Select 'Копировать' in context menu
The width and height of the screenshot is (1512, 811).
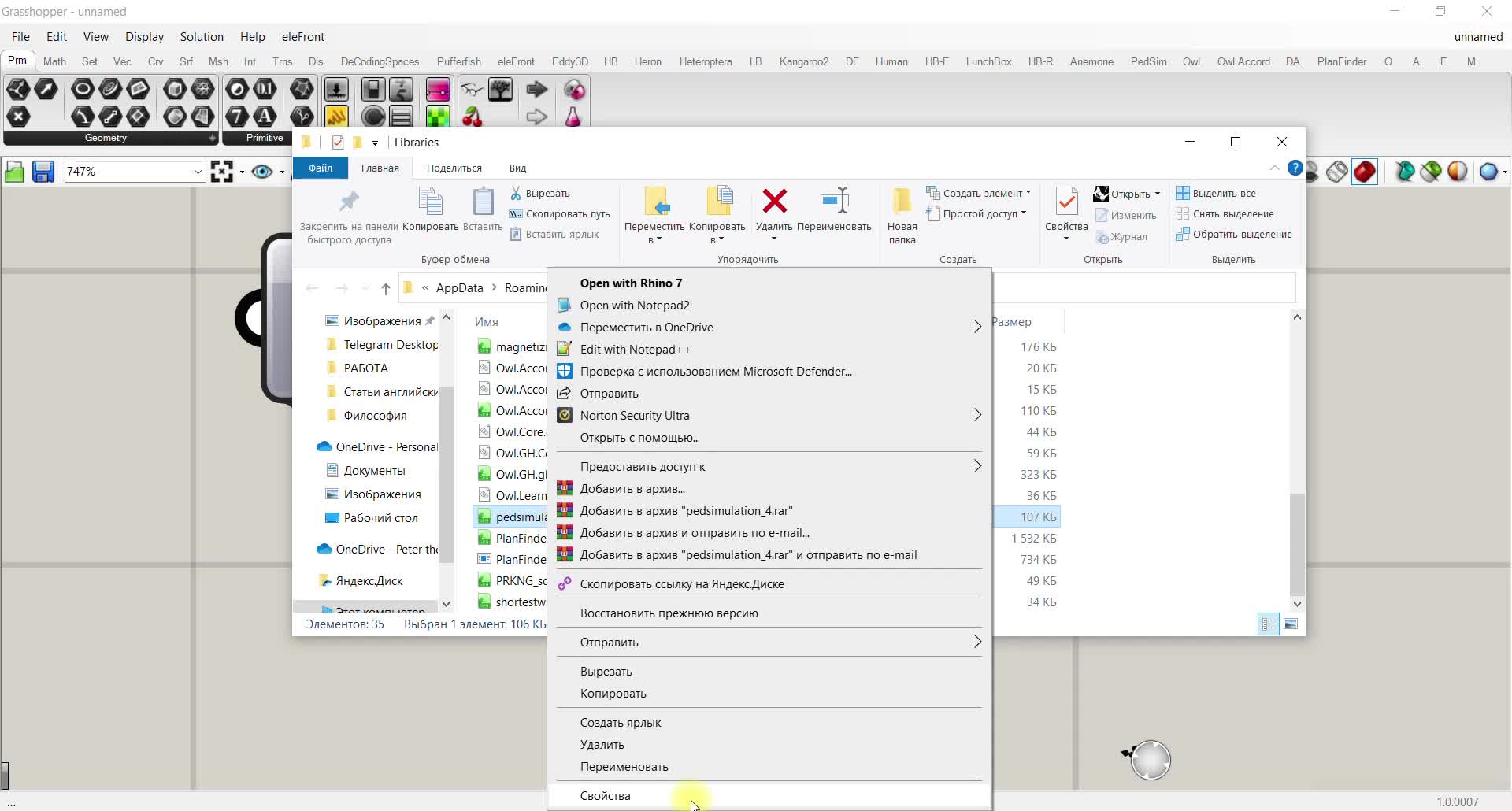[x=769, y=694]
